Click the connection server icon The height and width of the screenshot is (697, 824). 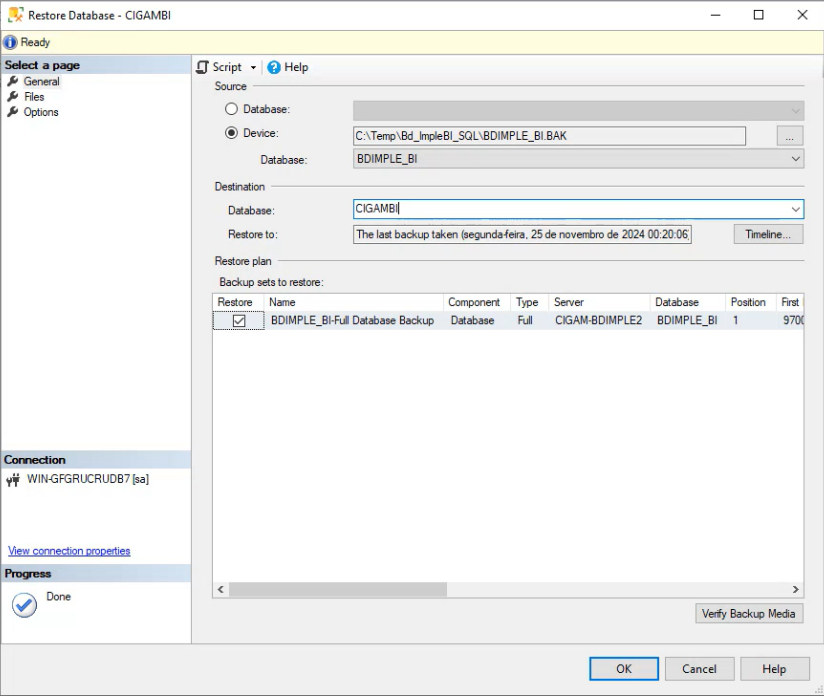tap(13, 479)
